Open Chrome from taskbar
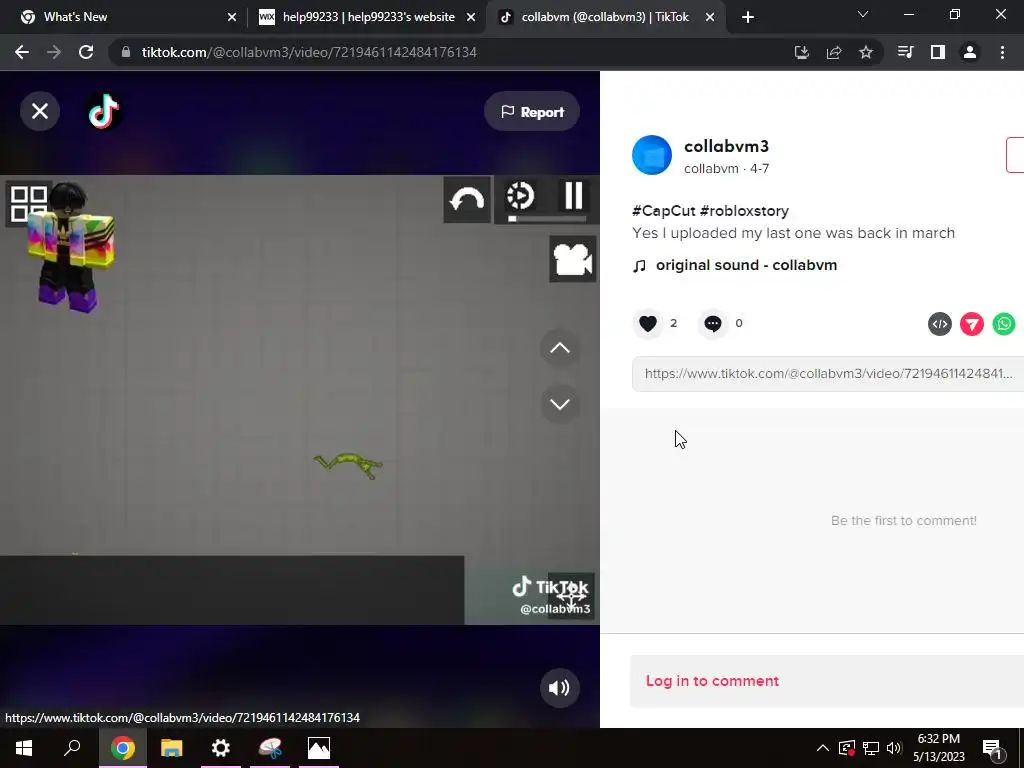The image size is (1024, 768). (122, 748)
